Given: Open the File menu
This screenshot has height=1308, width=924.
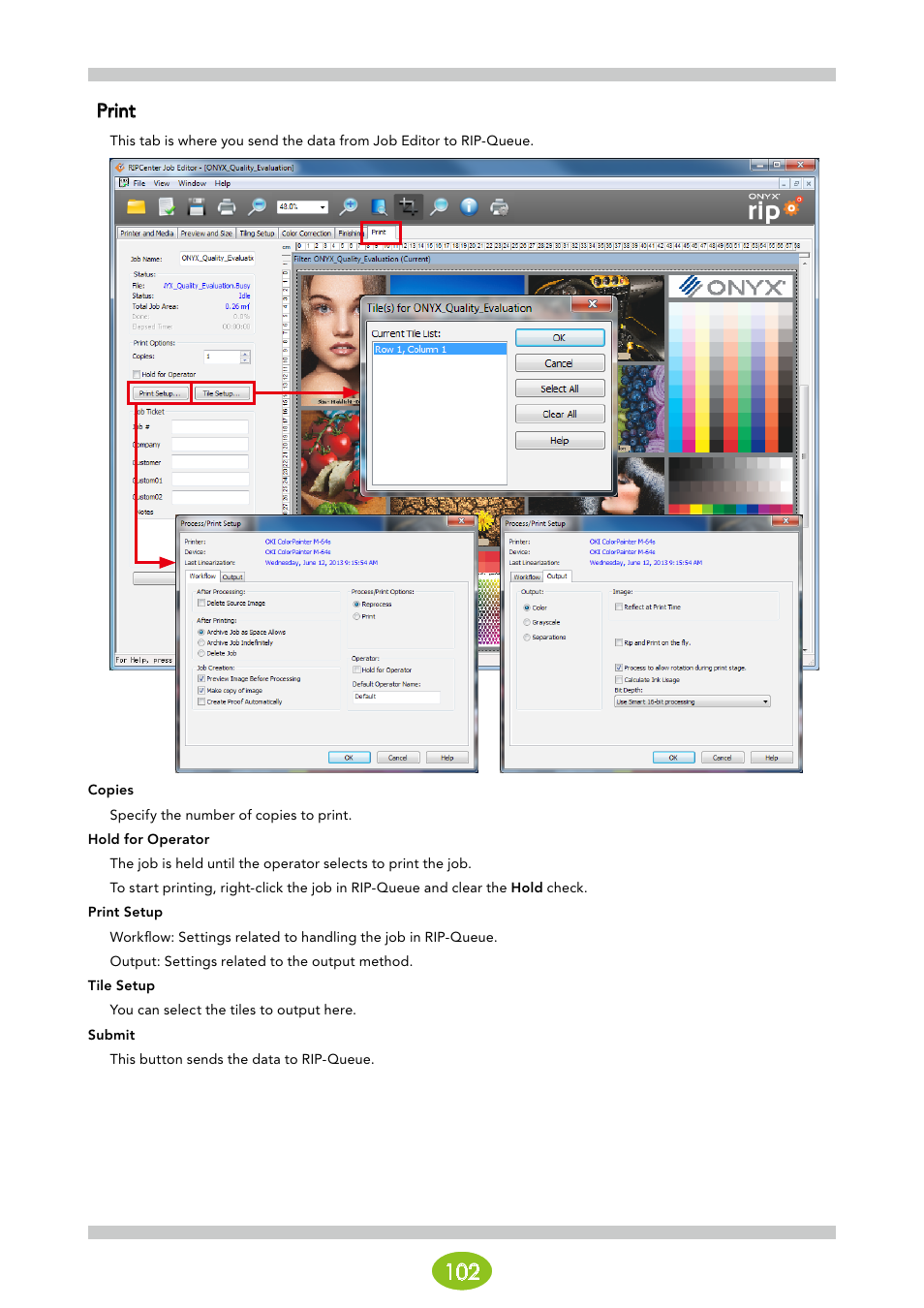Looking at the screenshot, I should 139,183.
